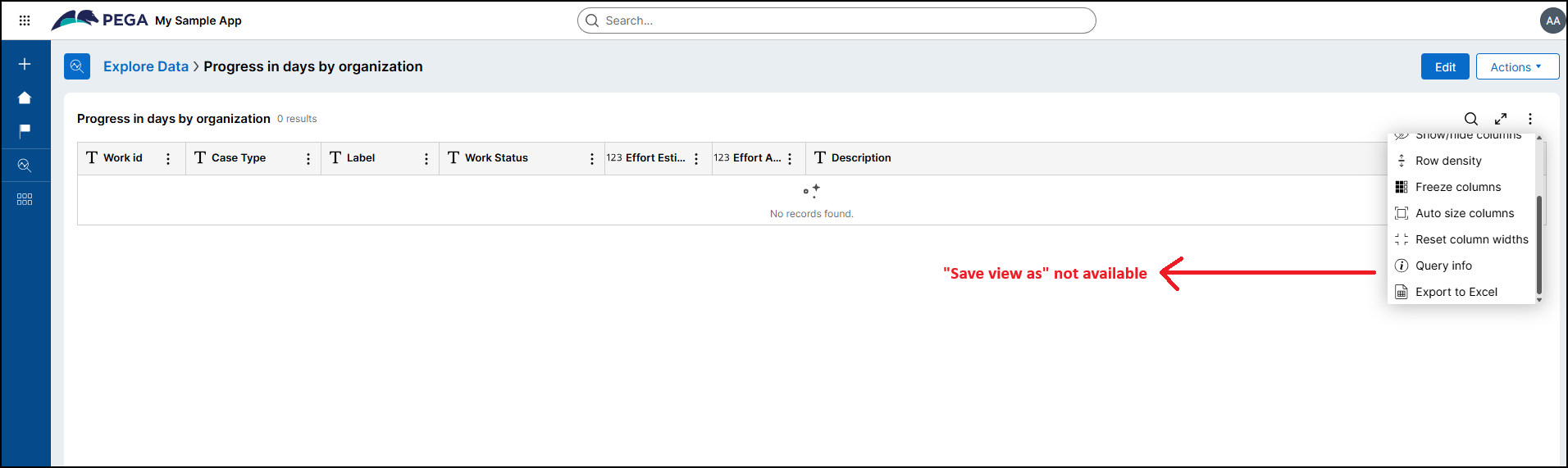Open the flag icon in sidebar
1568x468 pixels.
coord(25,130)
